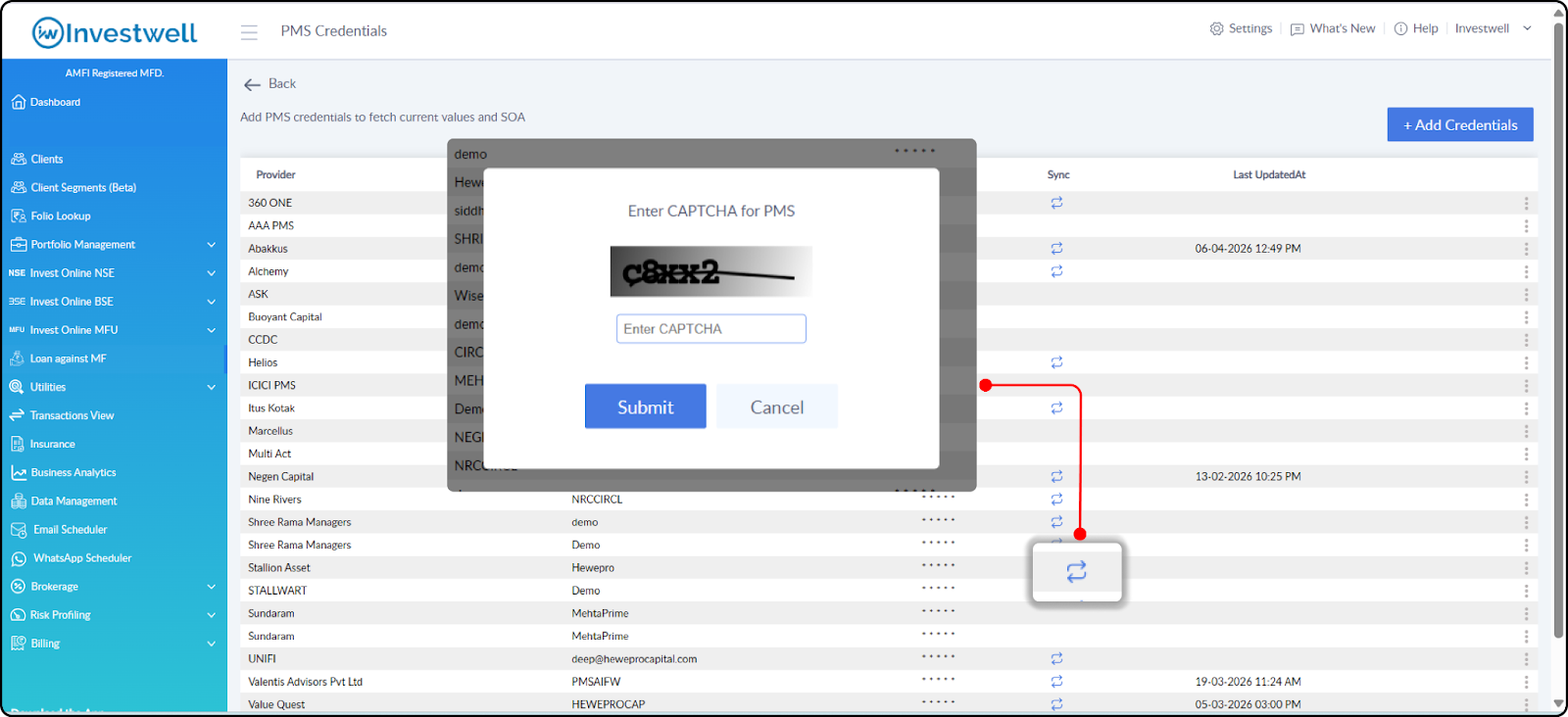Viewport: 1568px width, 717px height.
Task: Click the CAPTCHA image
Action: (711, 271)
